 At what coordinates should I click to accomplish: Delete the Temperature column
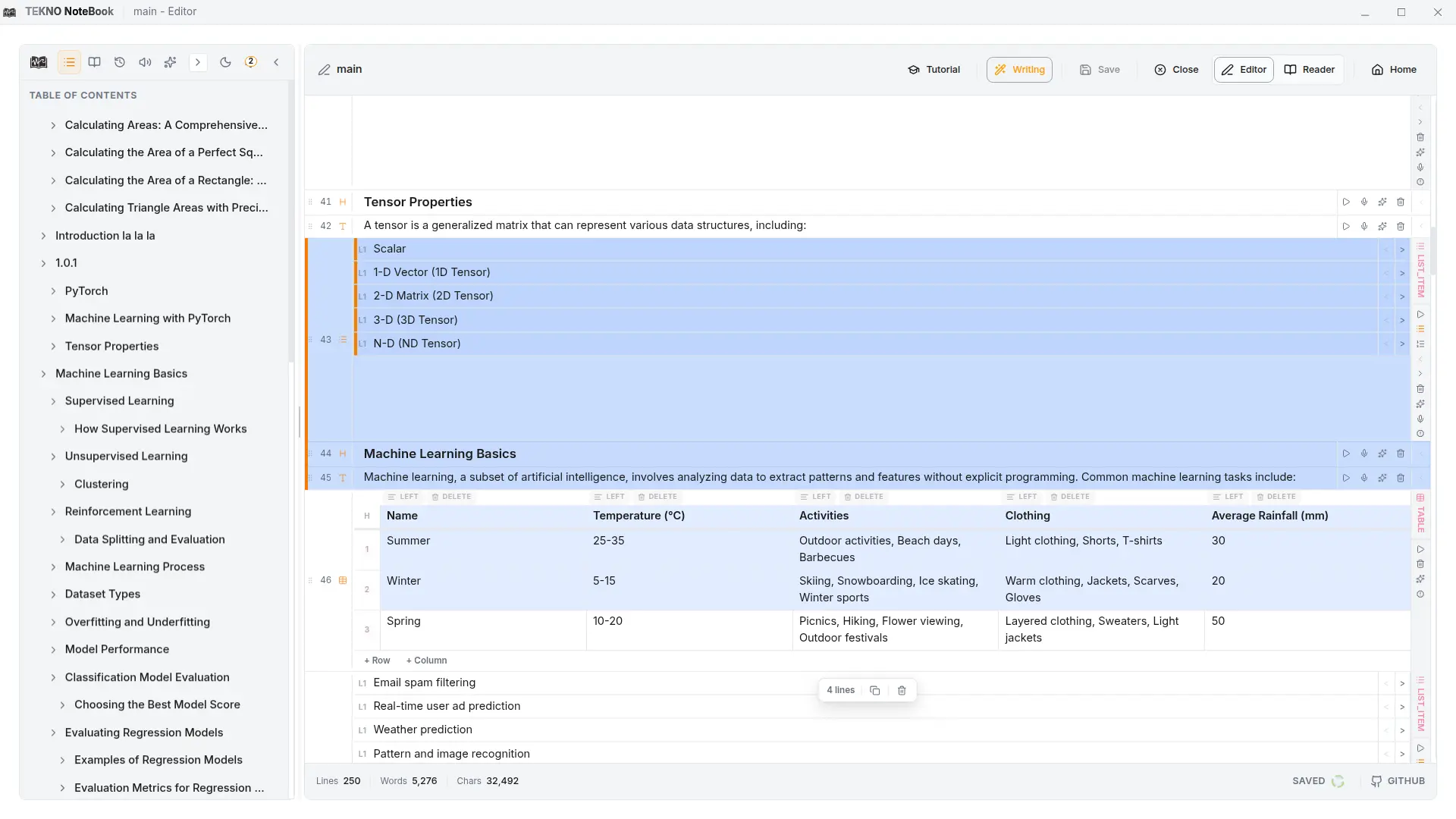(x=657, y=497)
